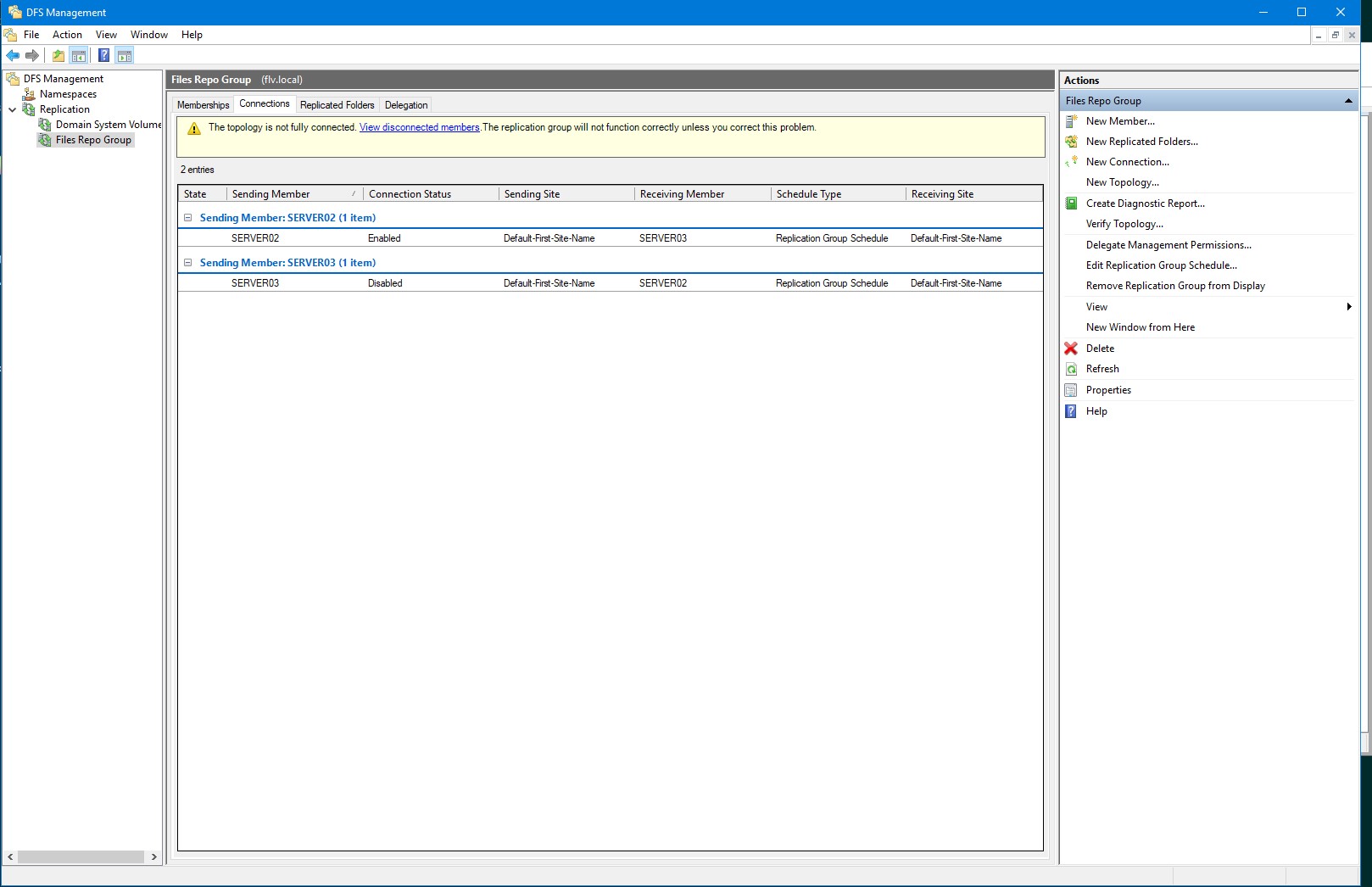Collapse the Sending Member: SERVER03 group
This screenshot has height=887, width=1372.
(187, 262)
